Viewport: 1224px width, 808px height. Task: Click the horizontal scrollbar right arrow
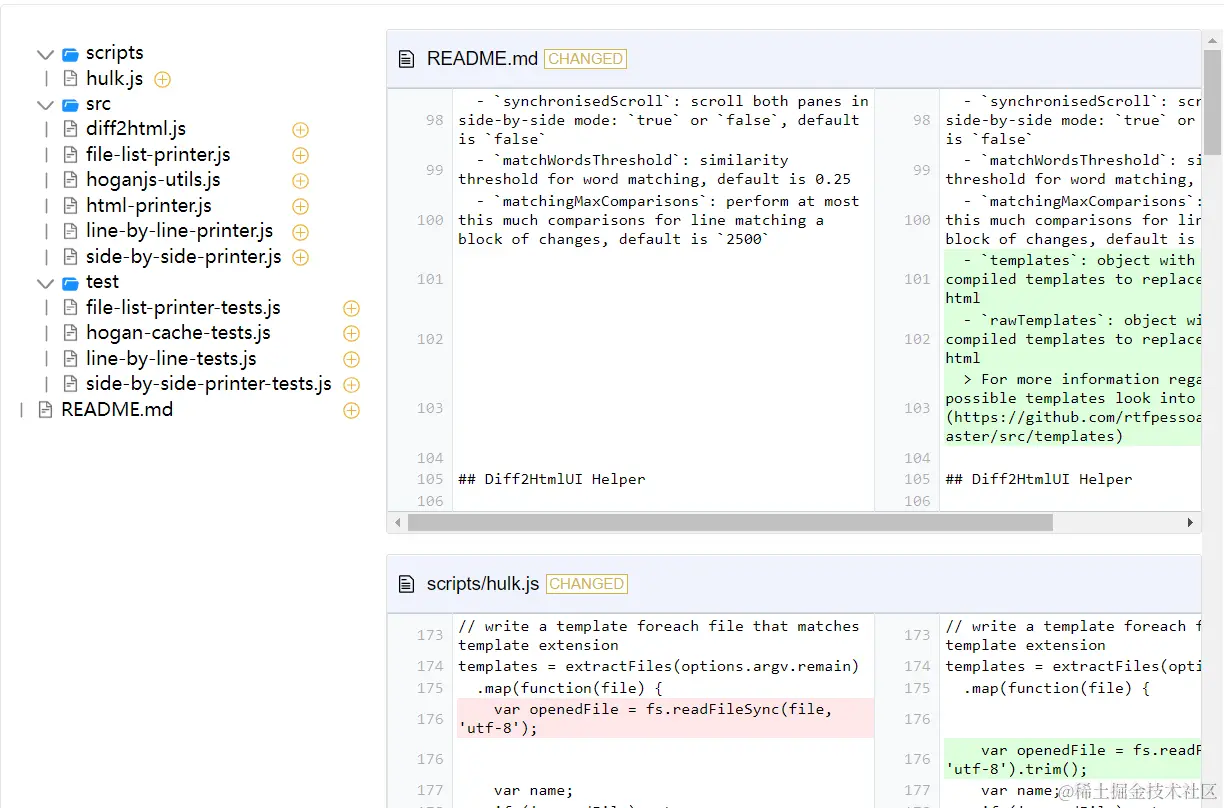1190,522
